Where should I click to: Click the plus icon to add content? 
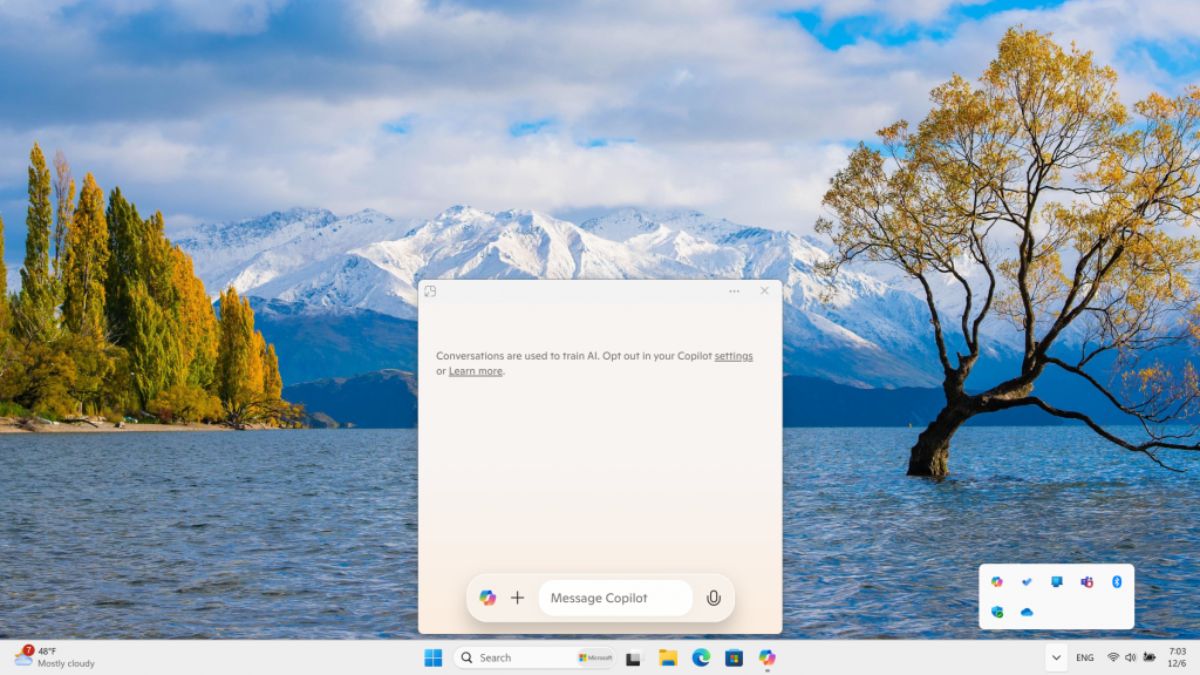pyautogui.click(x=517, y=597)
